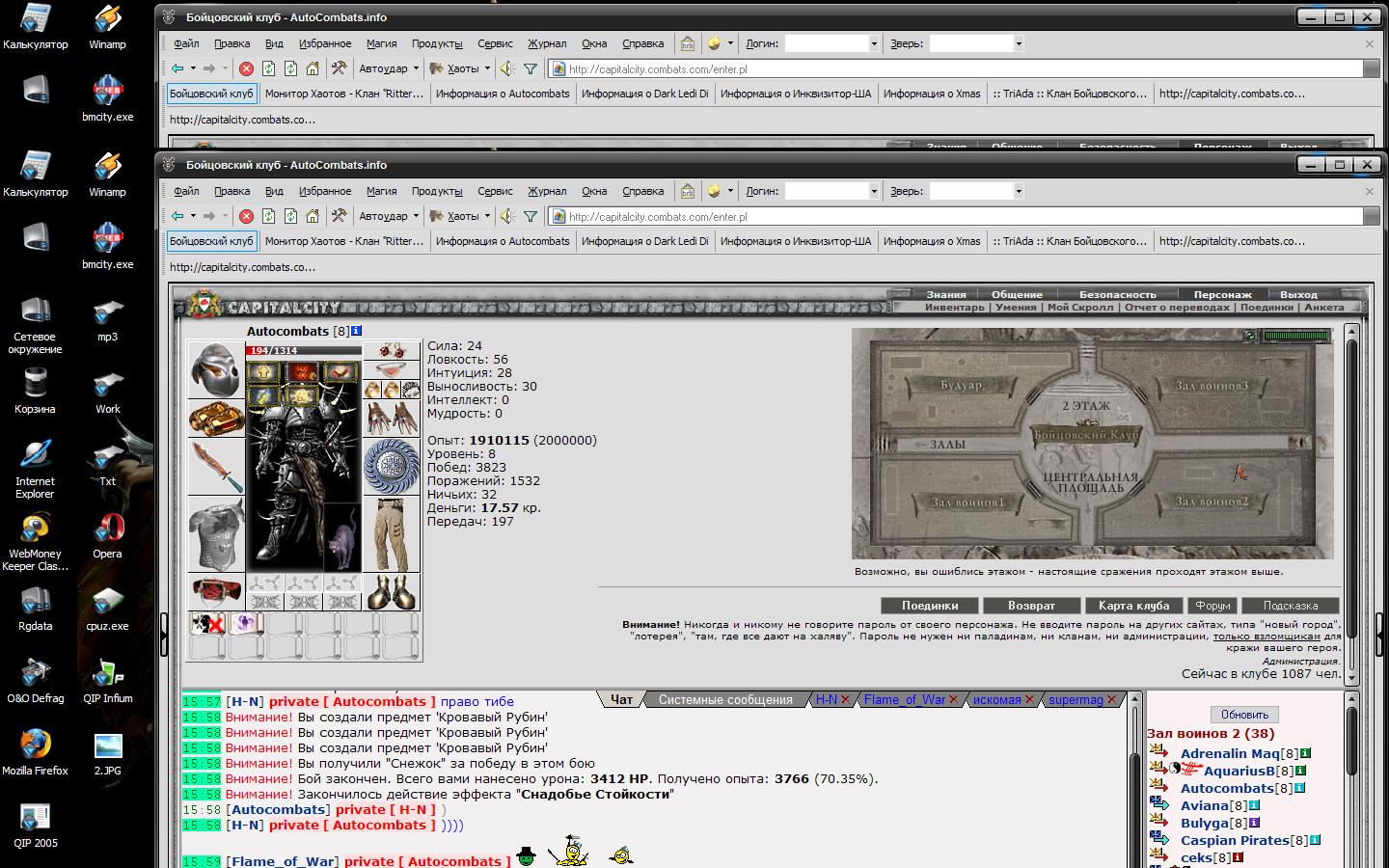Open the Подсказка hint button
Image resolution: width=1389 pixels, height=868 pixels.
1290,606
